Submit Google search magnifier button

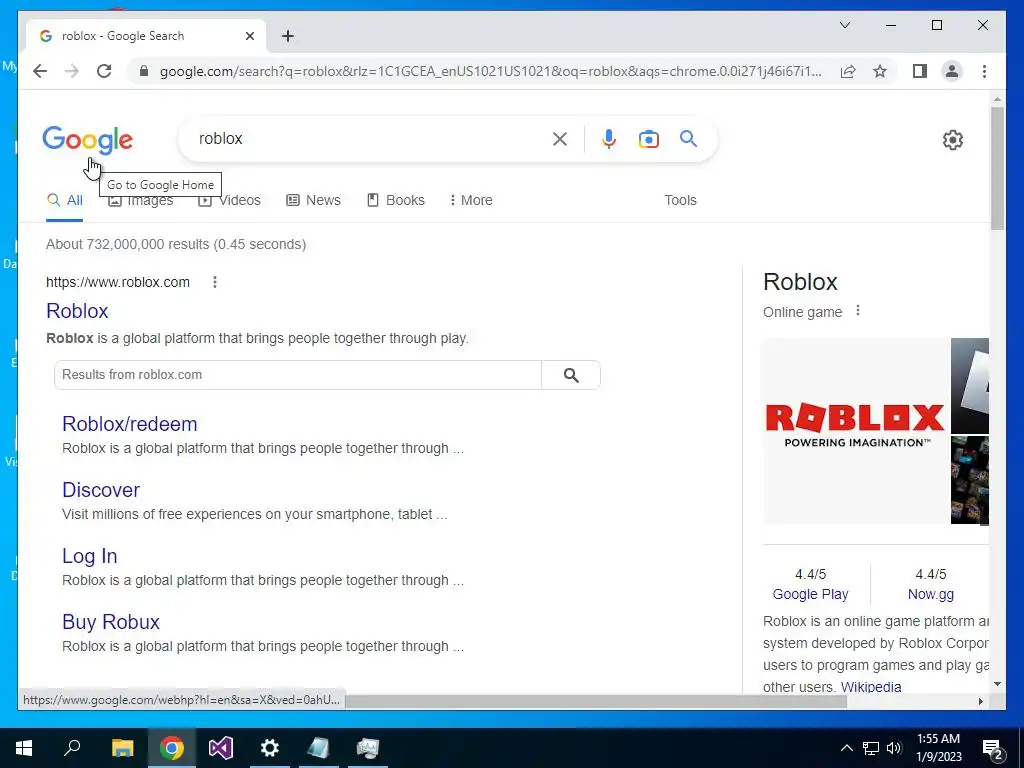point(688,138)
